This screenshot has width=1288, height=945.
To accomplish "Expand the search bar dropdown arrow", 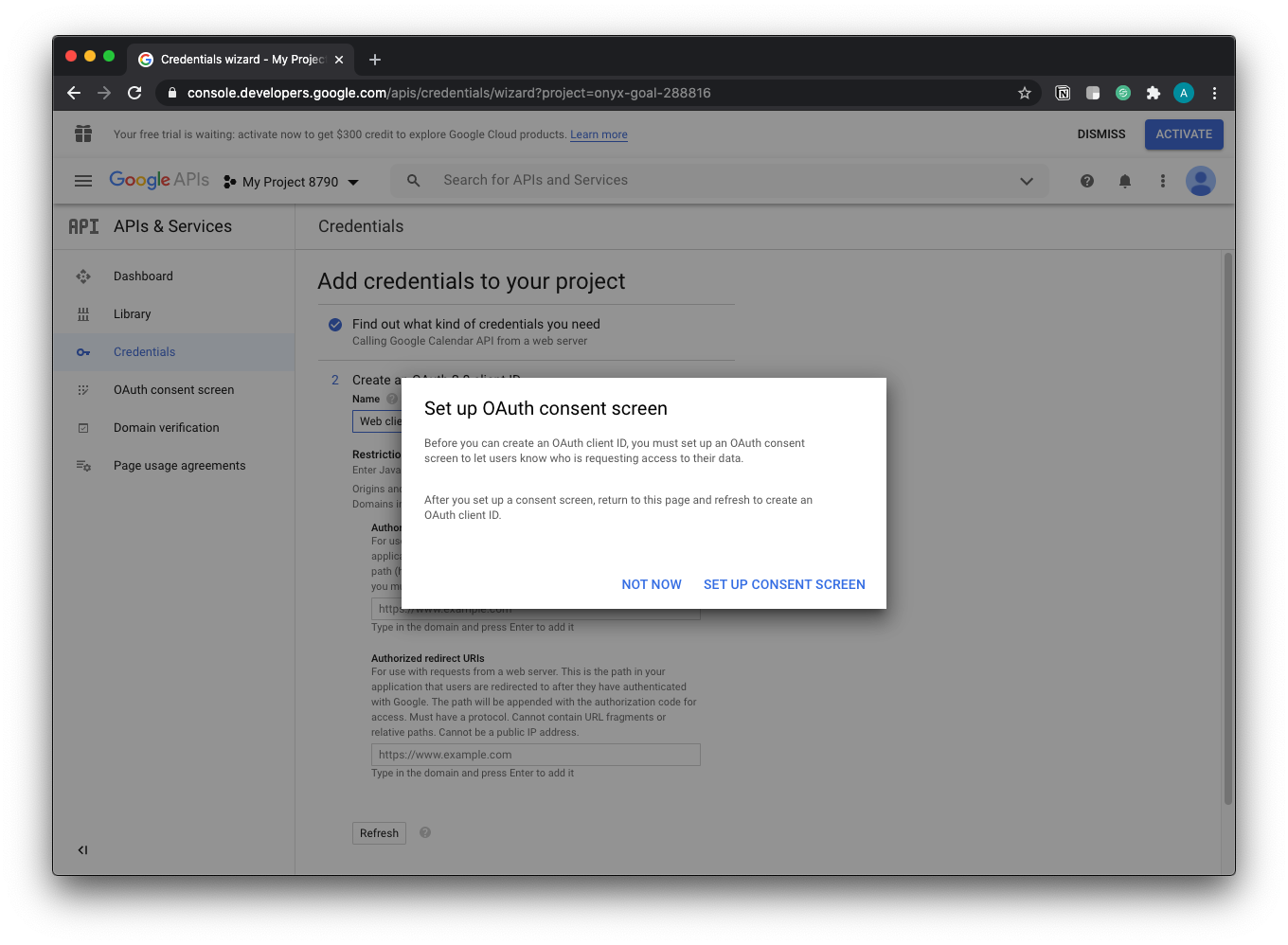I will coord(1026,181).
